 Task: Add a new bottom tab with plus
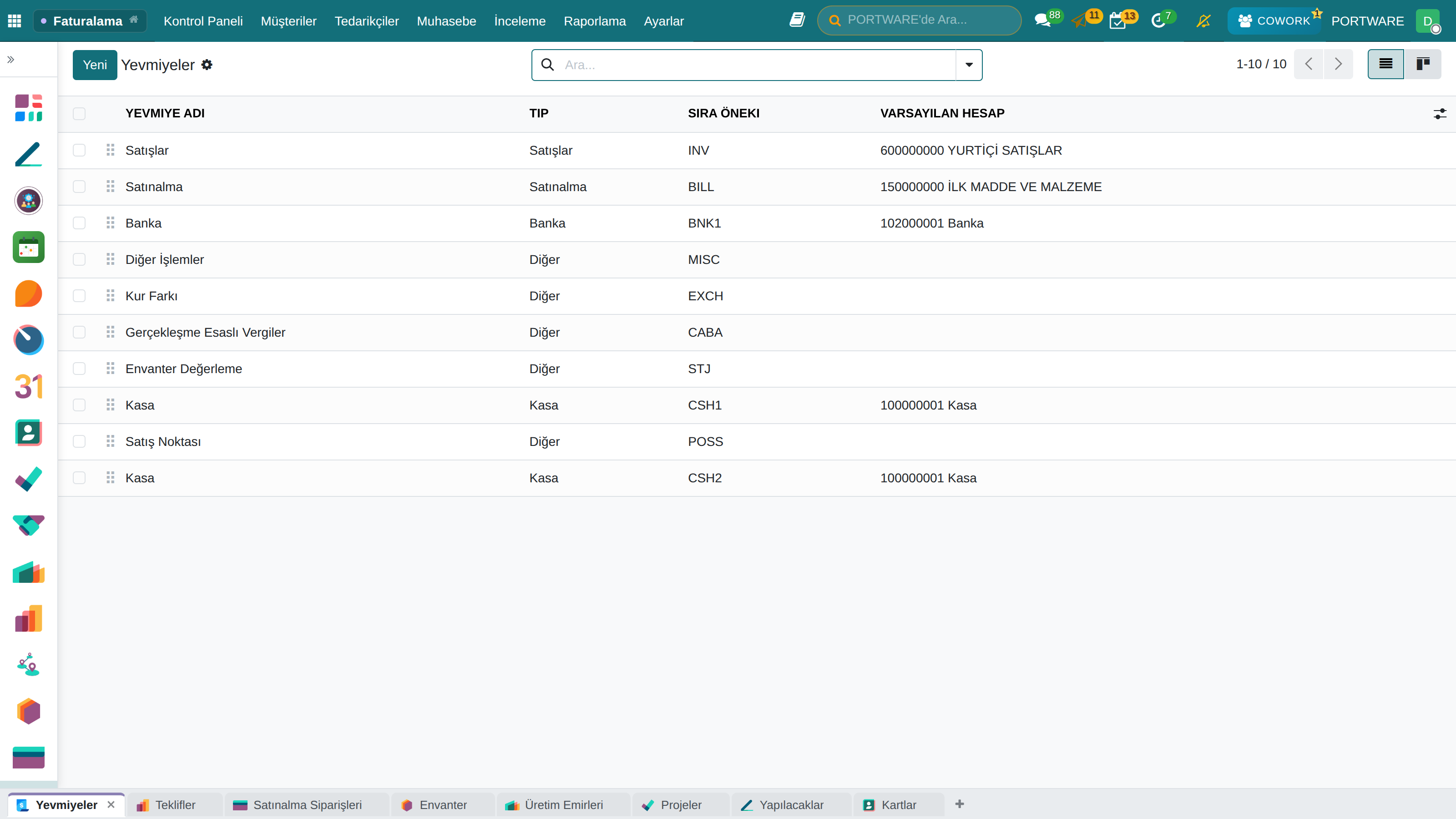coord(959,804)
